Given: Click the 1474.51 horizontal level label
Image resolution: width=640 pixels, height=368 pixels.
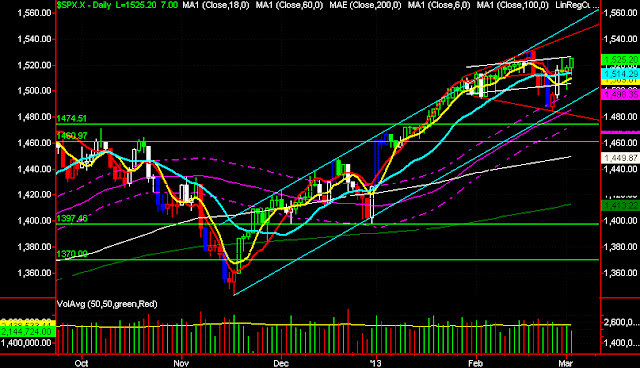Looking at the screenshot, I should pyautogui.click(x=72, y=119).
